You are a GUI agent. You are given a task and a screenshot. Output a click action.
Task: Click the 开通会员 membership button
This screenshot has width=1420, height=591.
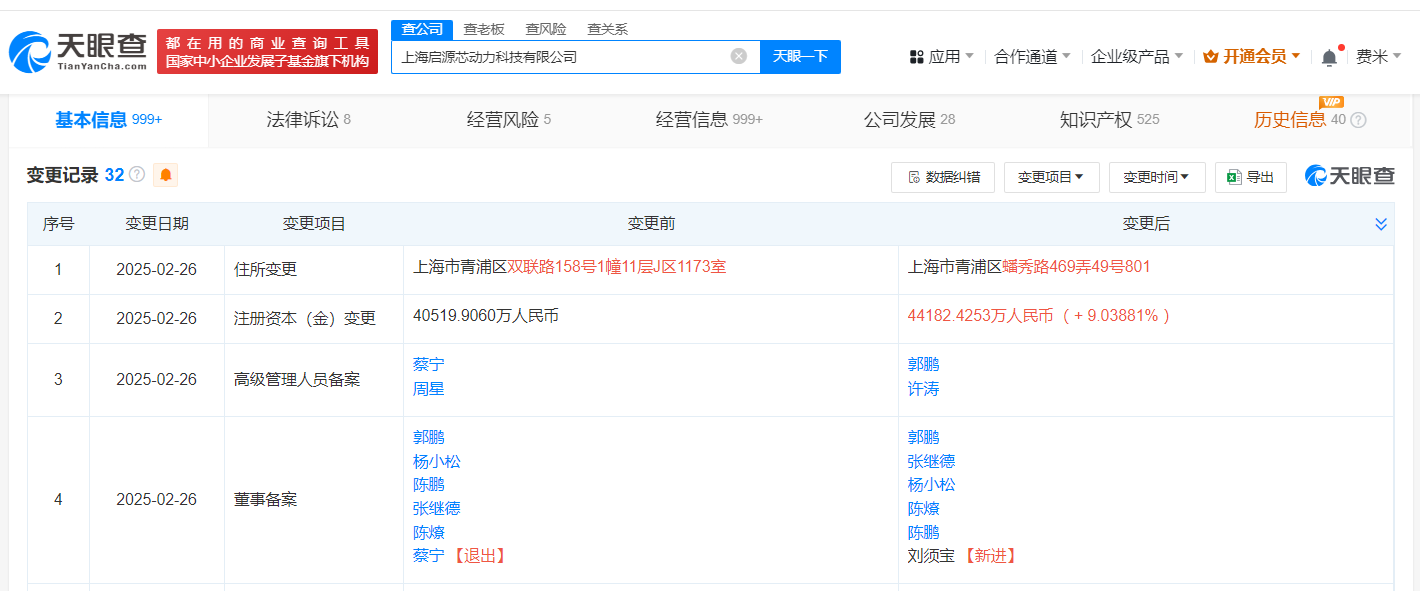pos(1251,57)
